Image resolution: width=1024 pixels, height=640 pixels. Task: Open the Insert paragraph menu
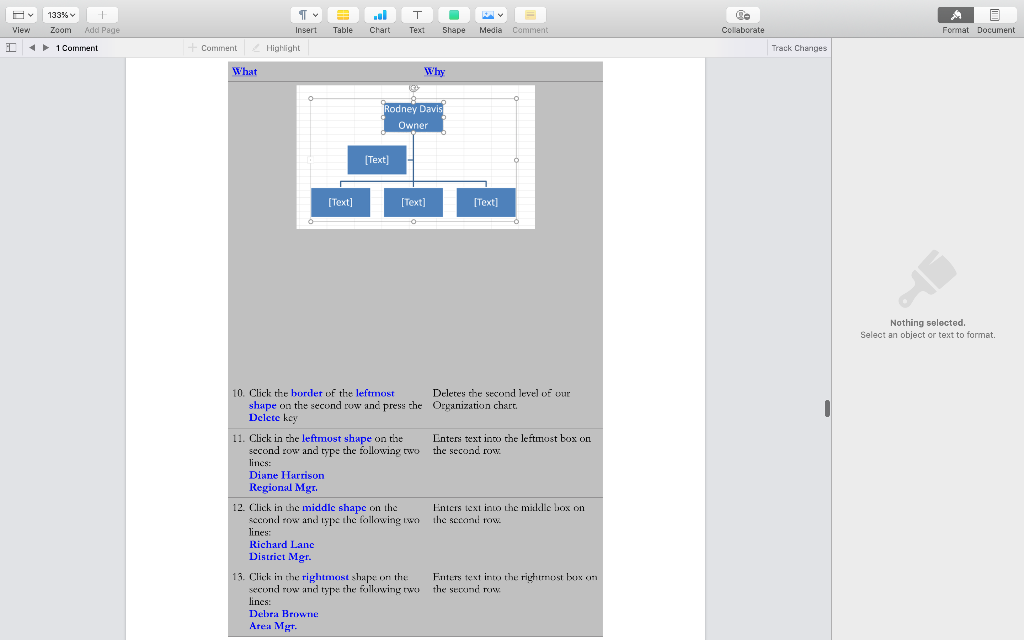306,15
